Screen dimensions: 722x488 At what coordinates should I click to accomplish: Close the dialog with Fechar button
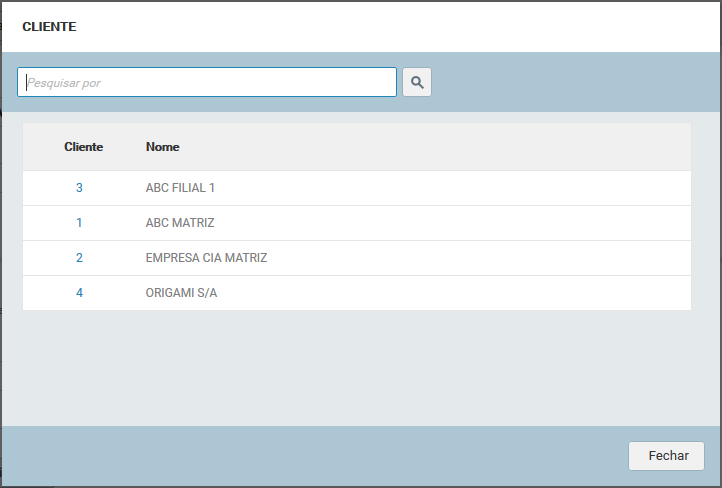[666, 456]
